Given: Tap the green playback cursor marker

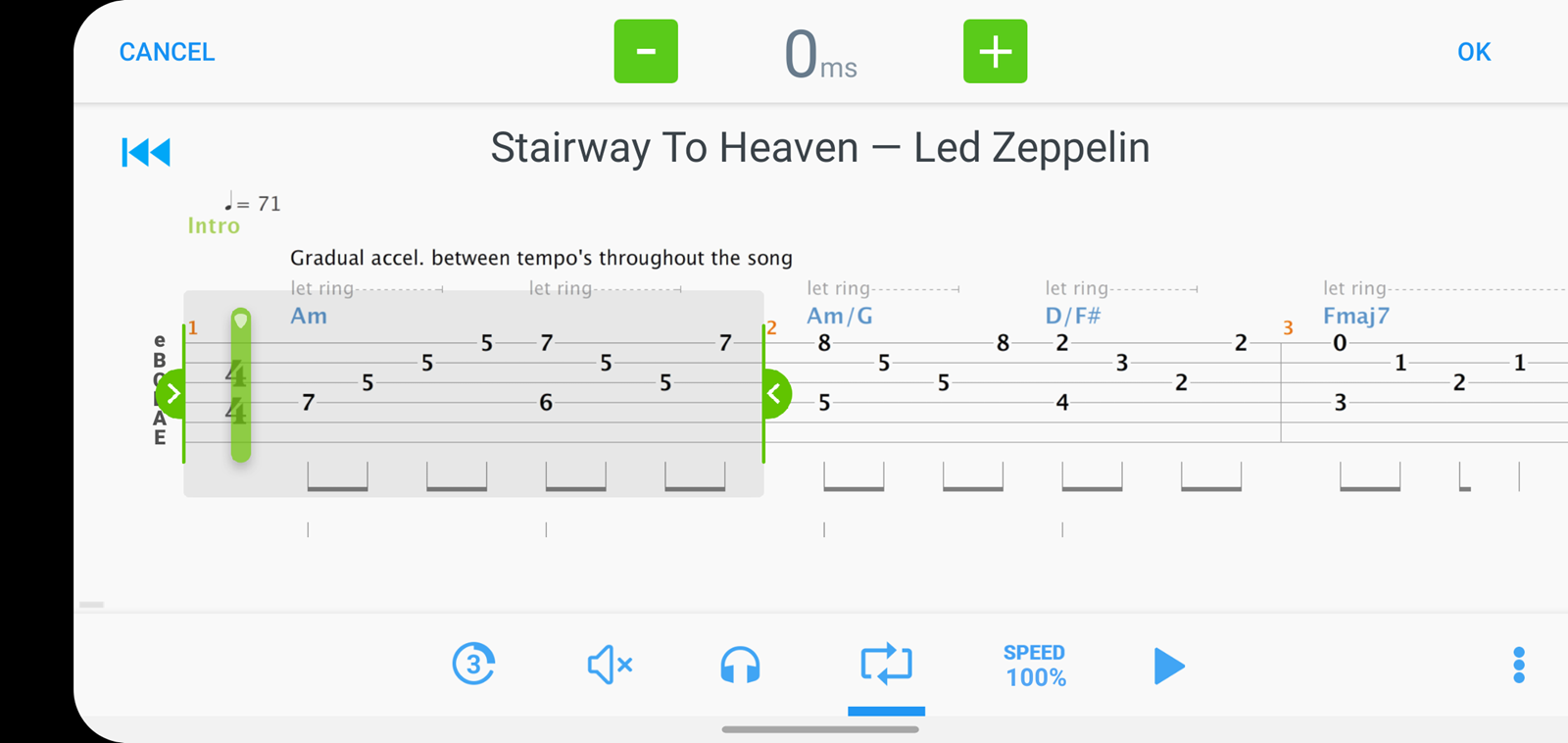Looking at the screenshot, I should (x=241, y=385).
